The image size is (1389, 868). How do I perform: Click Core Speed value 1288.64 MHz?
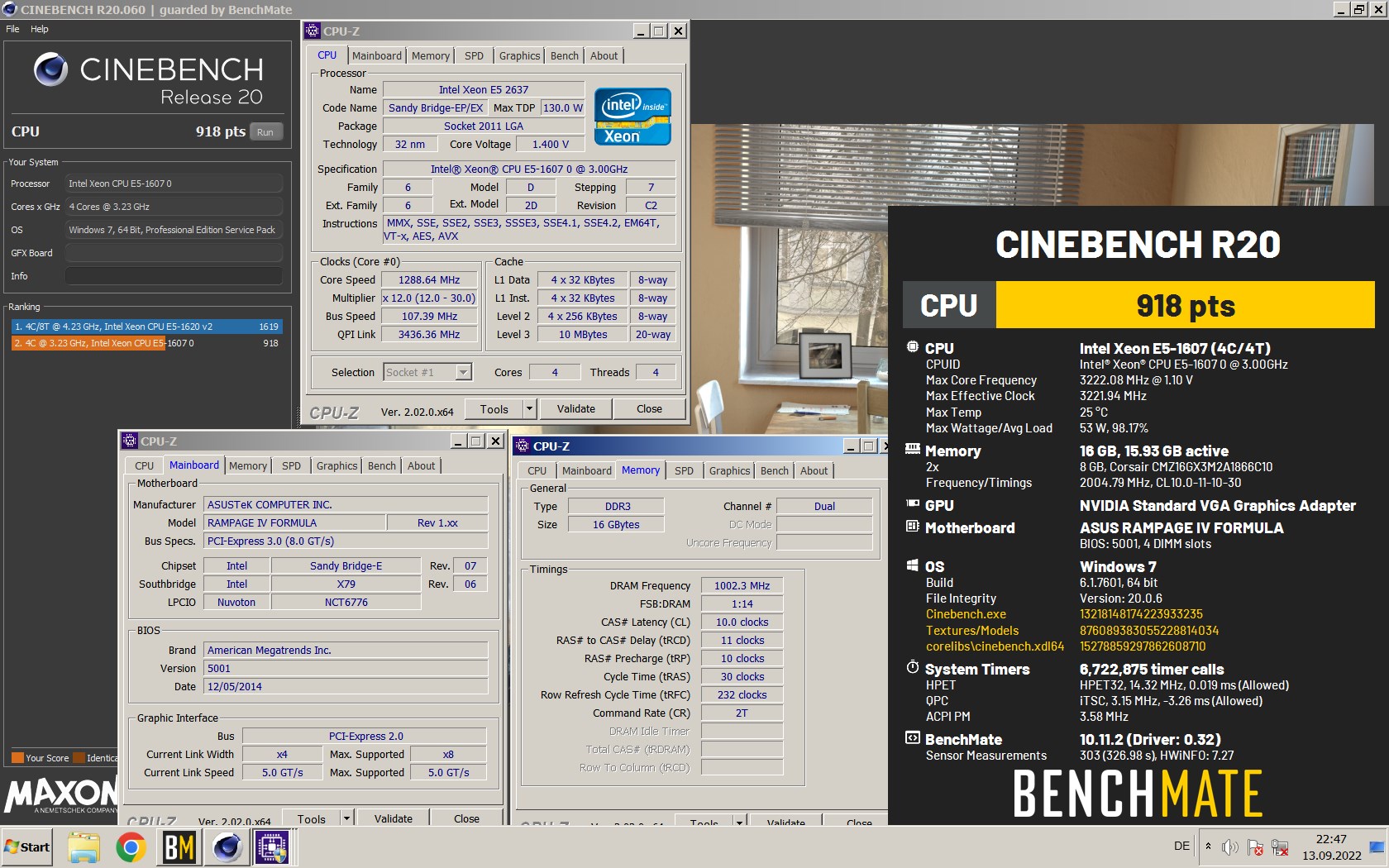pyautogui.click(x=429, y=280)
